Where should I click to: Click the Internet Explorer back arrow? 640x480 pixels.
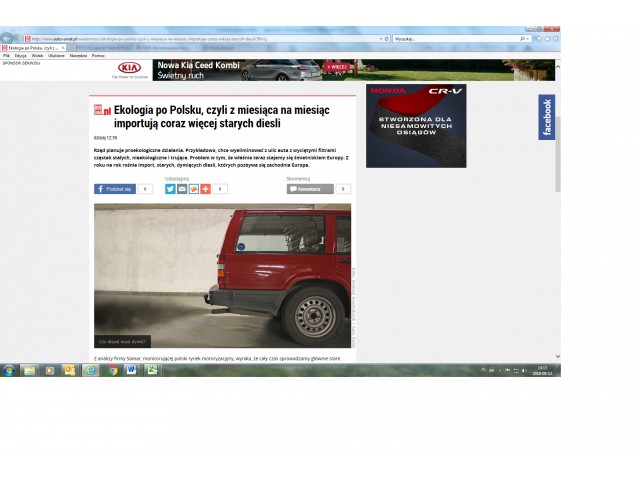click(x=8, y=38)
